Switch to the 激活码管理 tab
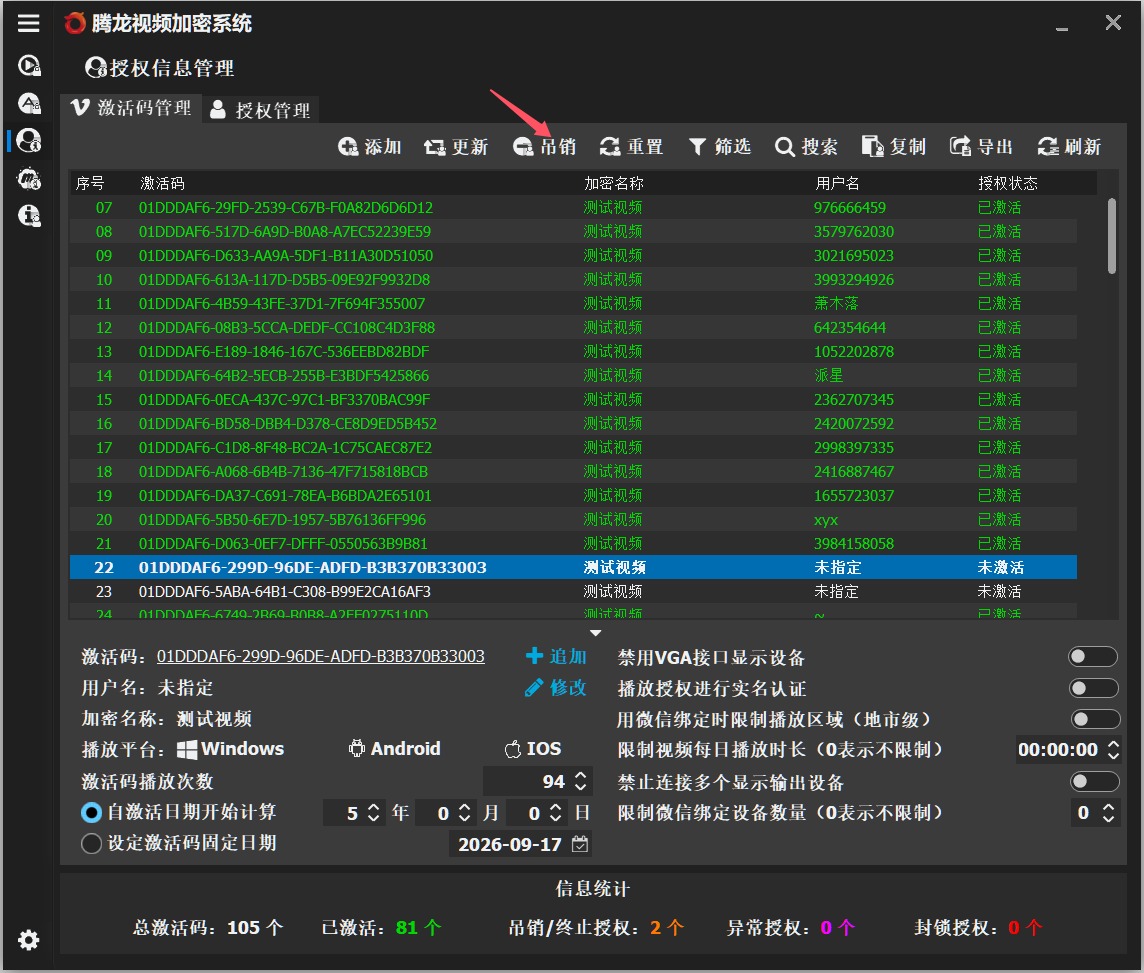This screenshot has width=1144, height=973. [x=131, y=108]
